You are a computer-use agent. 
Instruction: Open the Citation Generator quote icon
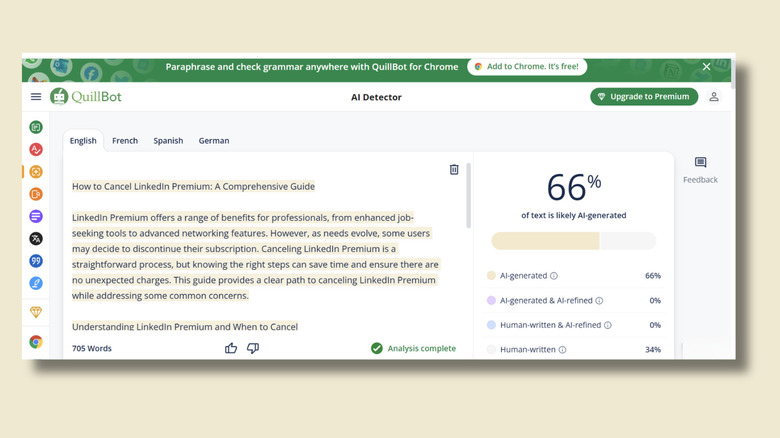point(36,261)
